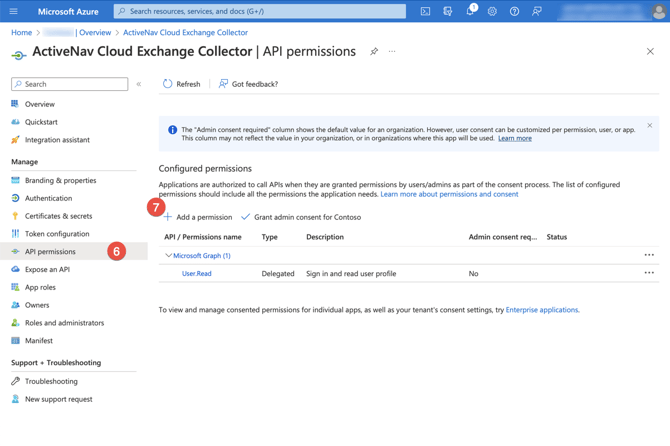670x446 pixels.
Task: Open Expose an API
Action: point(47,270)
